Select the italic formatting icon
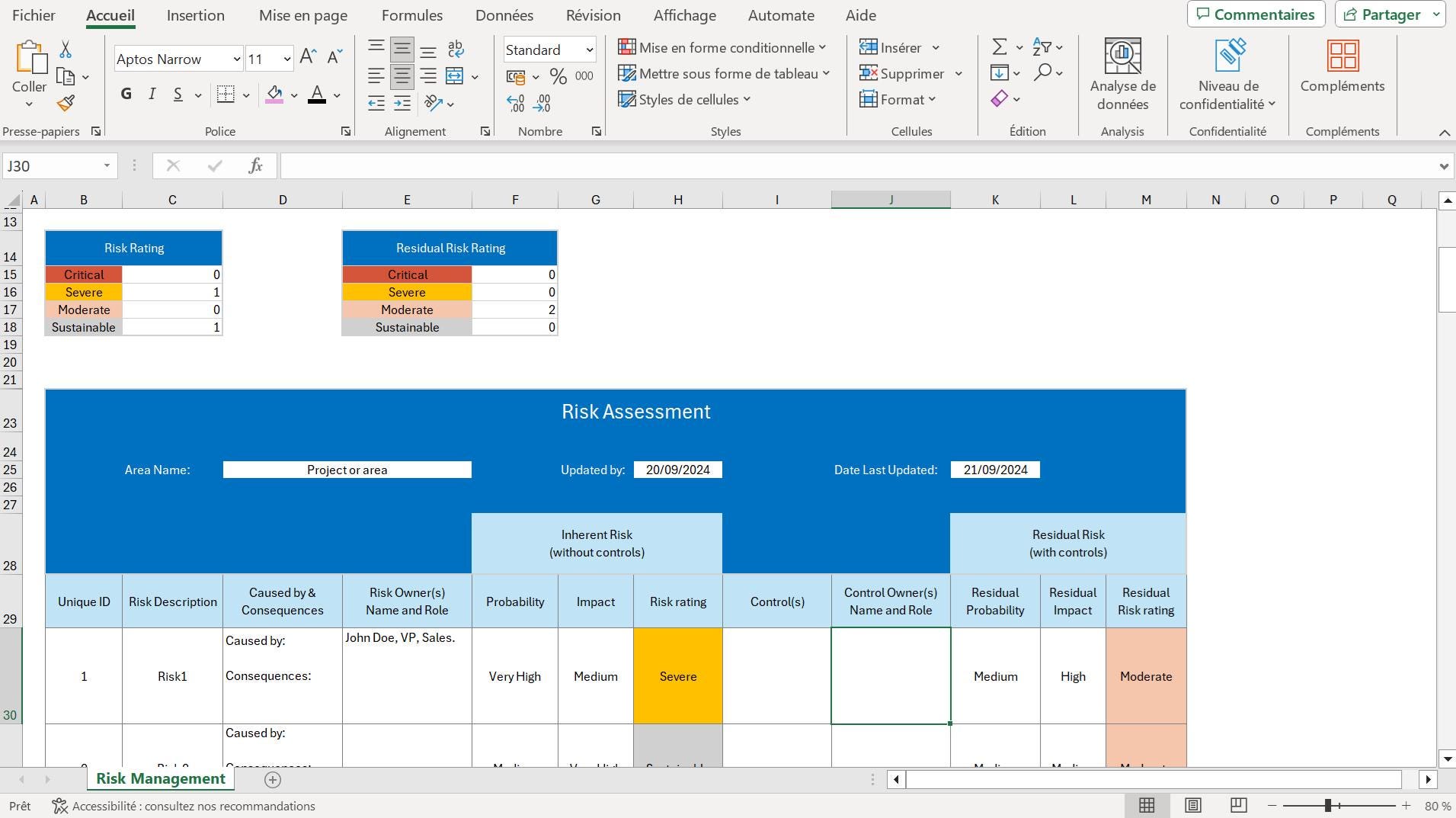1456x818 pixels. click(x=151, y=93)
